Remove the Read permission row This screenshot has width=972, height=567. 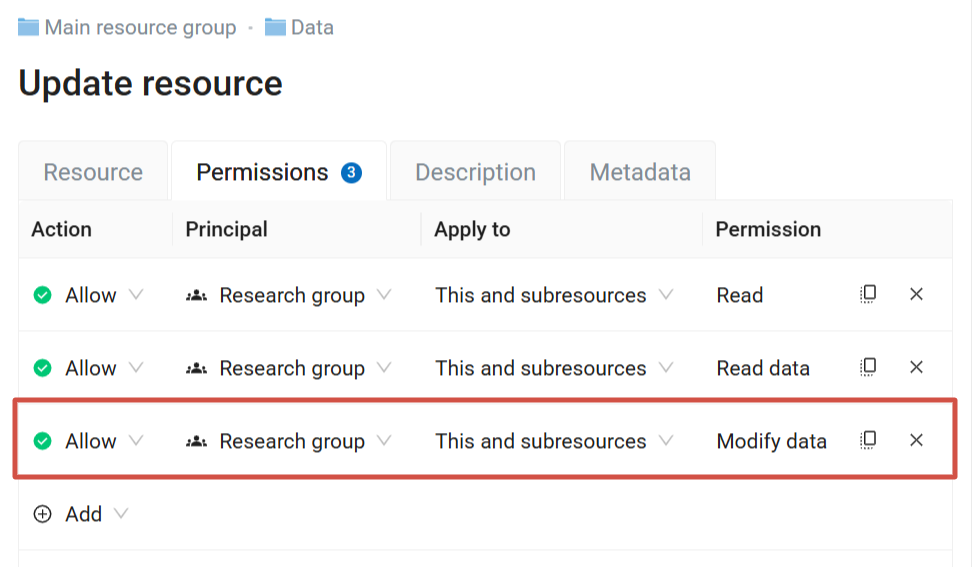click(916, 294)
